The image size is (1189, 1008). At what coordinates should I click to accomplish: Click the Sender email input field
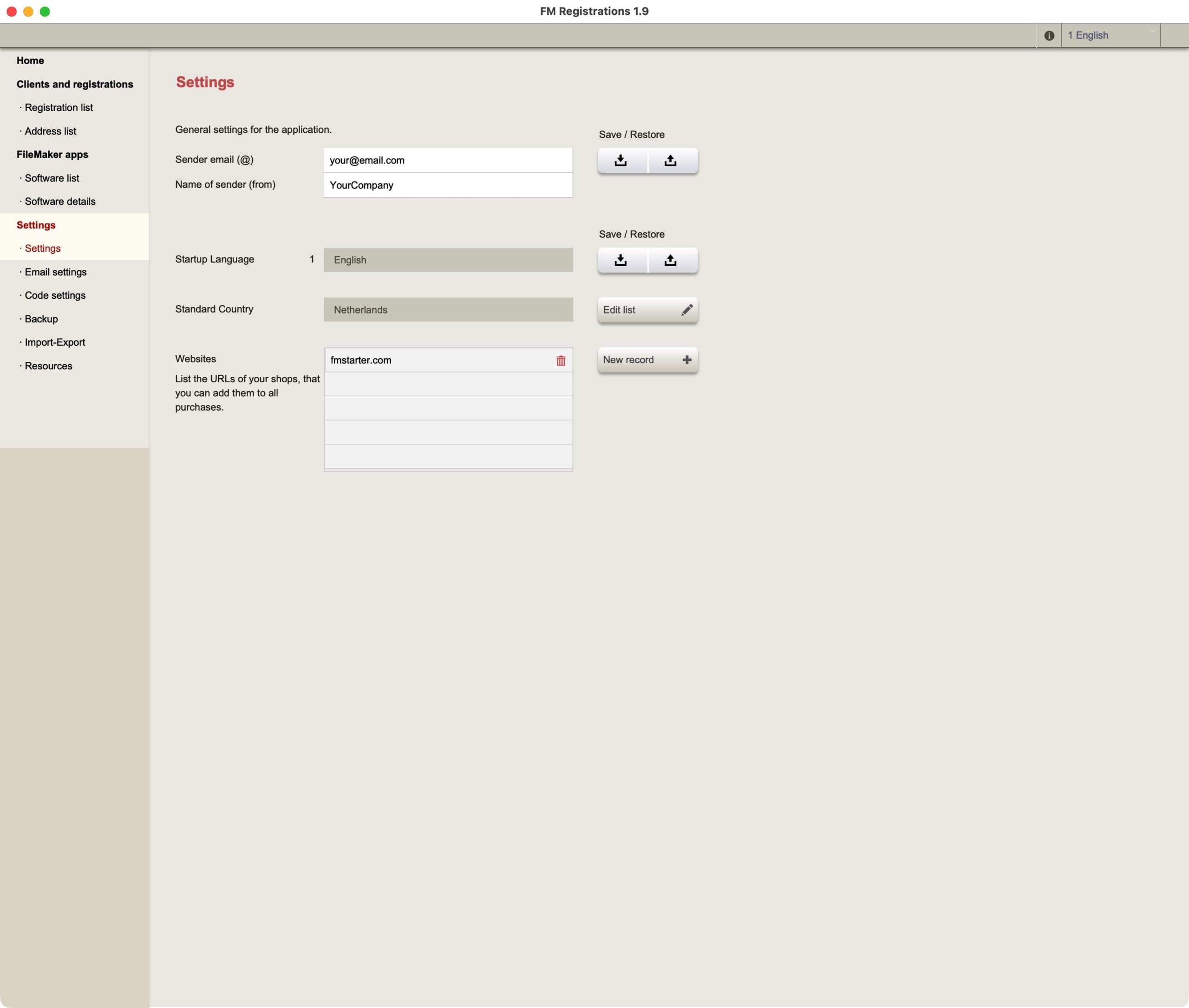tap(448, 161)
